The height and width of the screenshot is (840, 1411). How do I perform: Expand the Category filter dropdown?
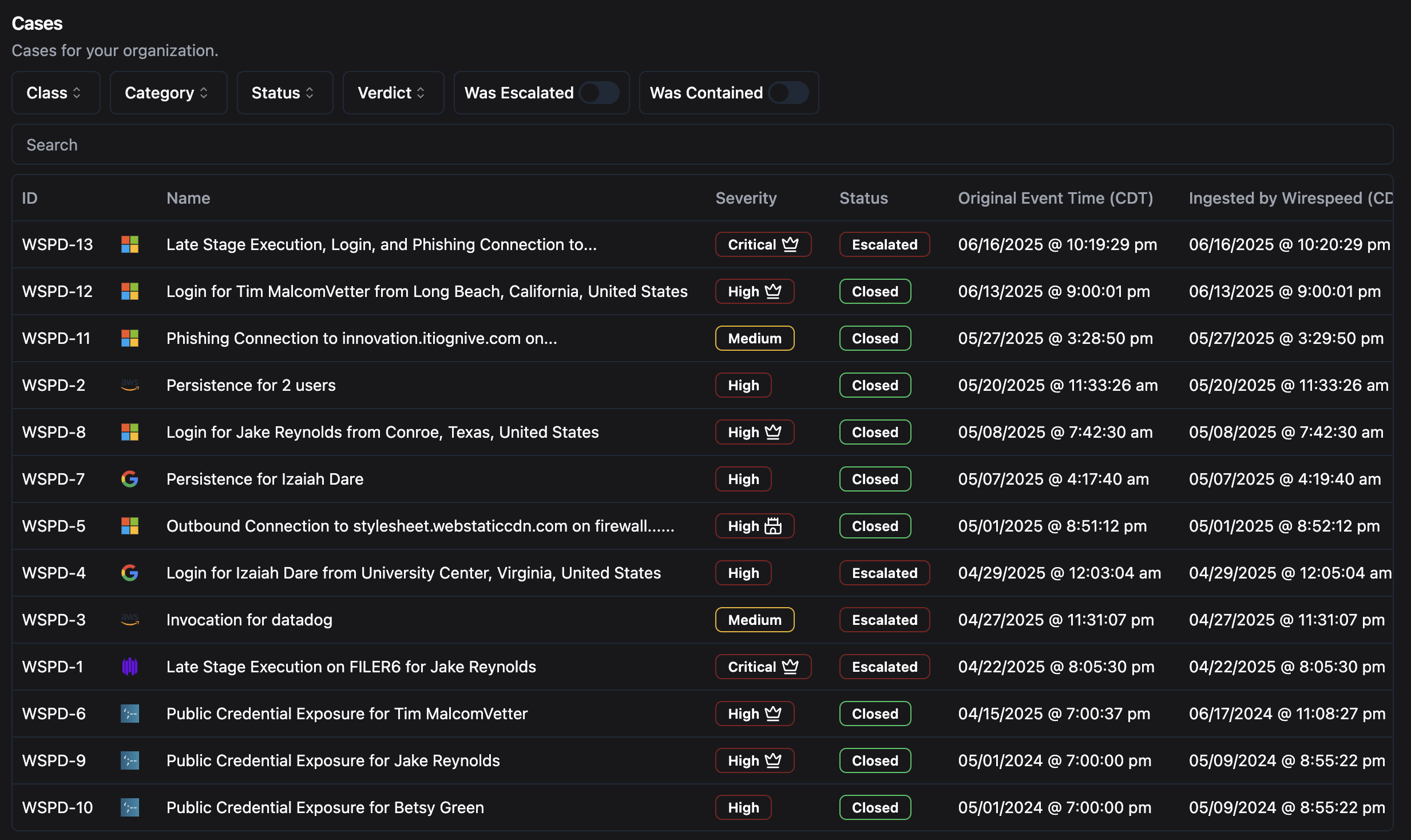tap(168, 93)
